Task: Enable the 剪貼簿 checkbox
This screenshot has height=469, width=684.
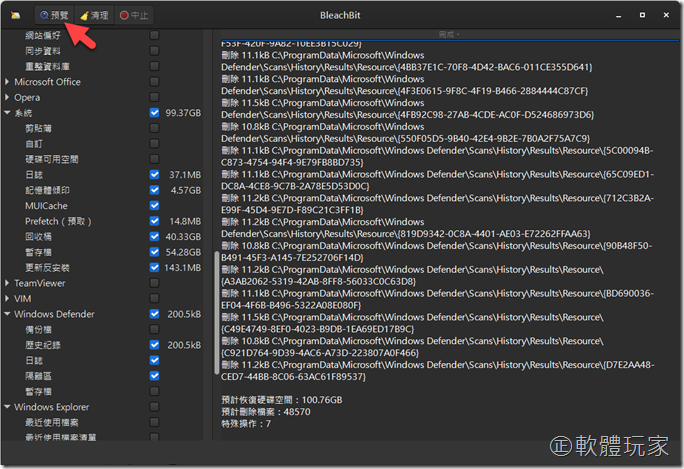Action: point(154,129)
